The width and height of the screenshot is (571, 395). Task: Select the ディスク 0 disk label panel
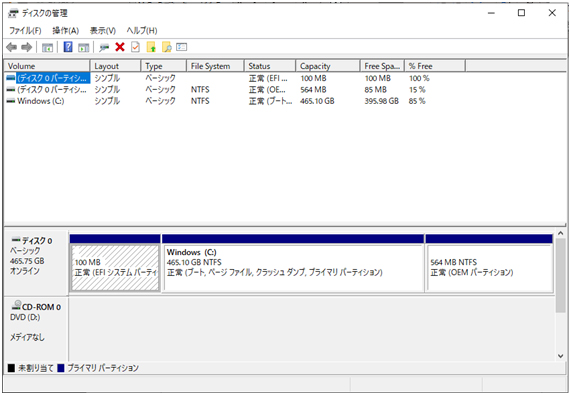pyautogui.click(x=36, y=262)
